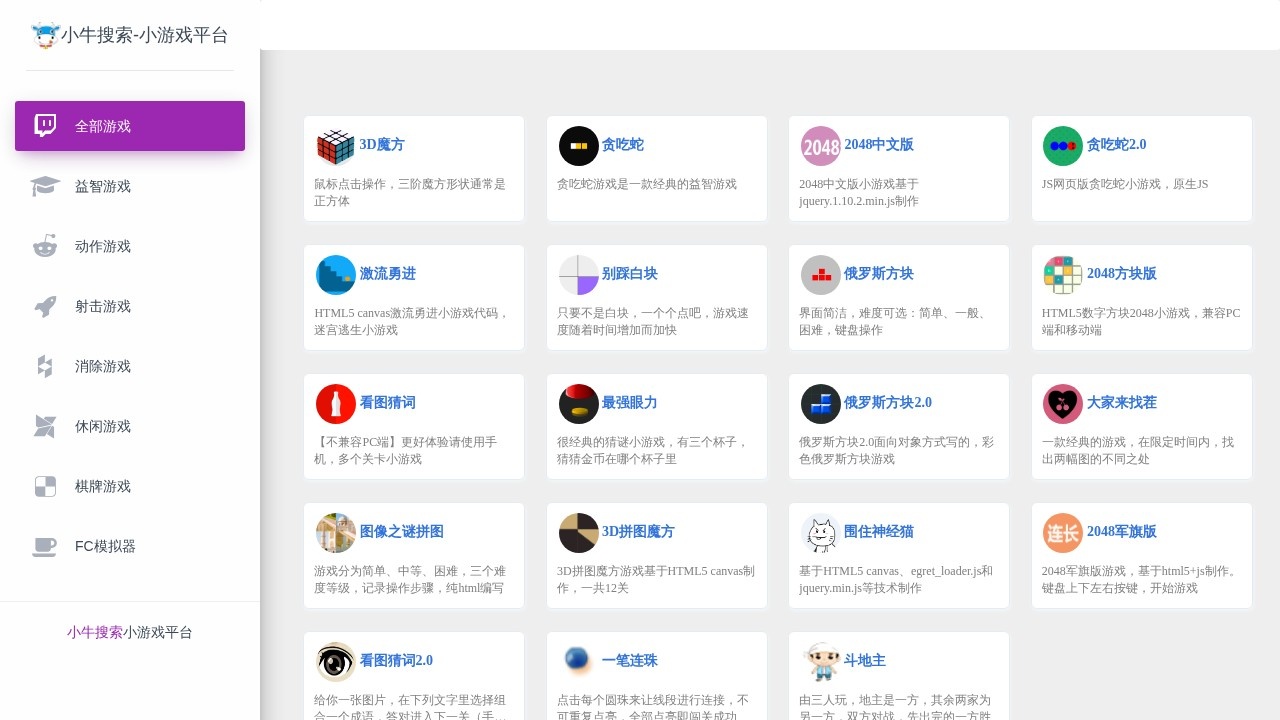Select the 全部游戏 menu item
The width and height of the screenshot is (1280, 720).
pos(103,126)
